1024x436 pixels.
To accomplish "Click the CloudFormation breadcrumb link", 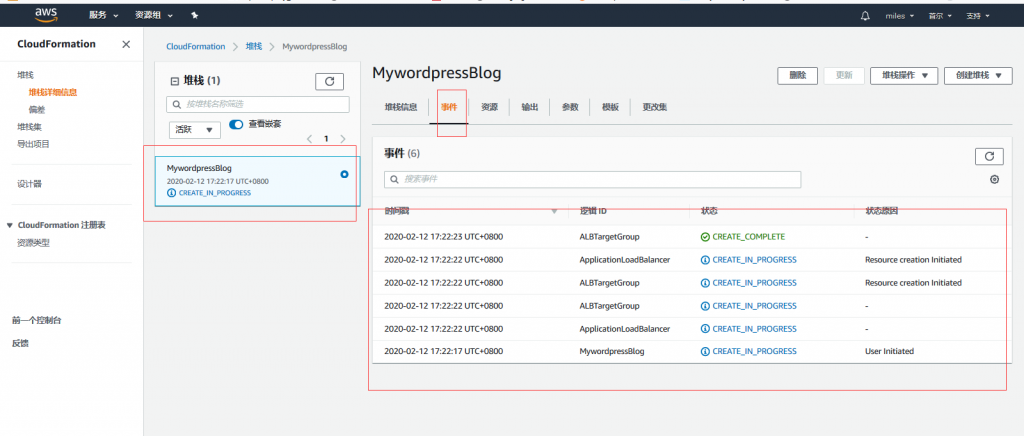I will pyautogui.click(x=195, y=46).
